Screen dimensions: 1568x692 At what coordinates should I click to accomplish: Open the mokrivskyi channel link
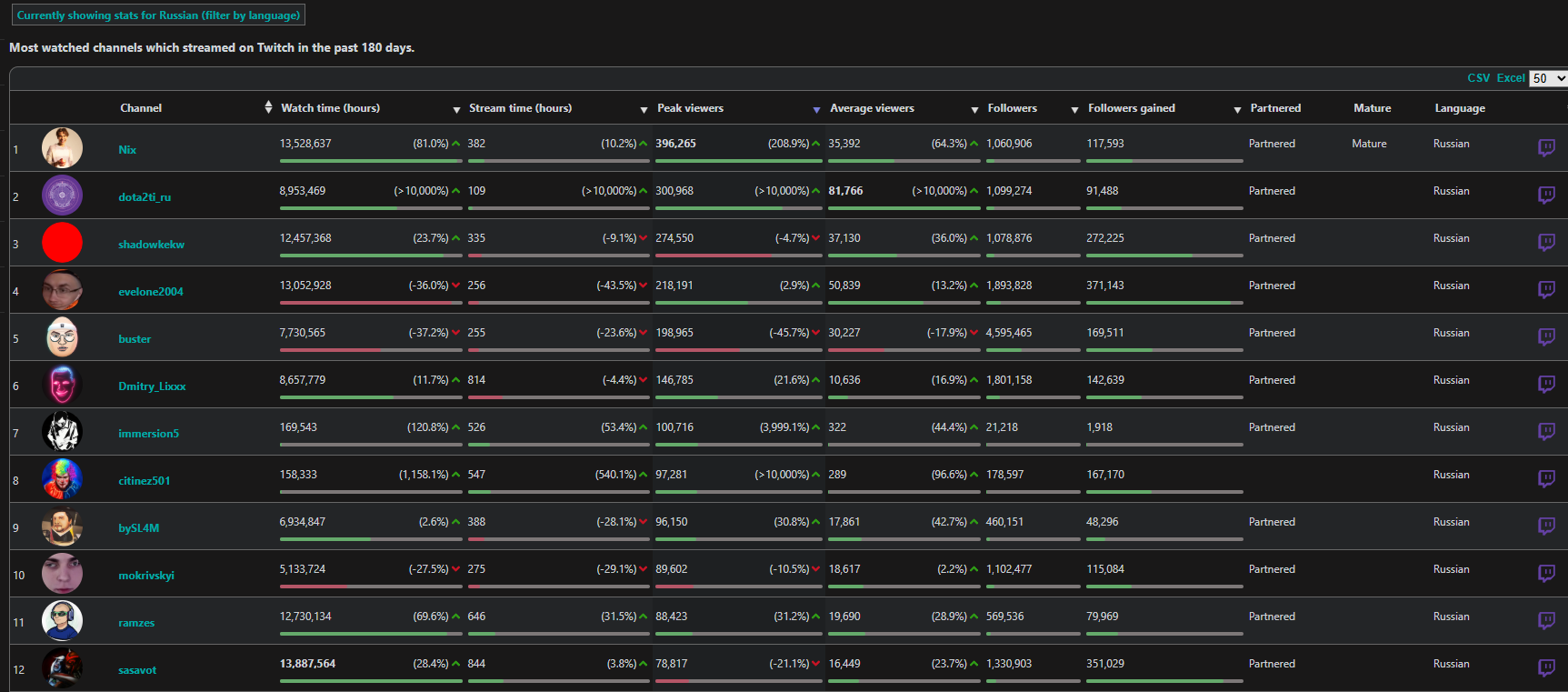[146, 576]
